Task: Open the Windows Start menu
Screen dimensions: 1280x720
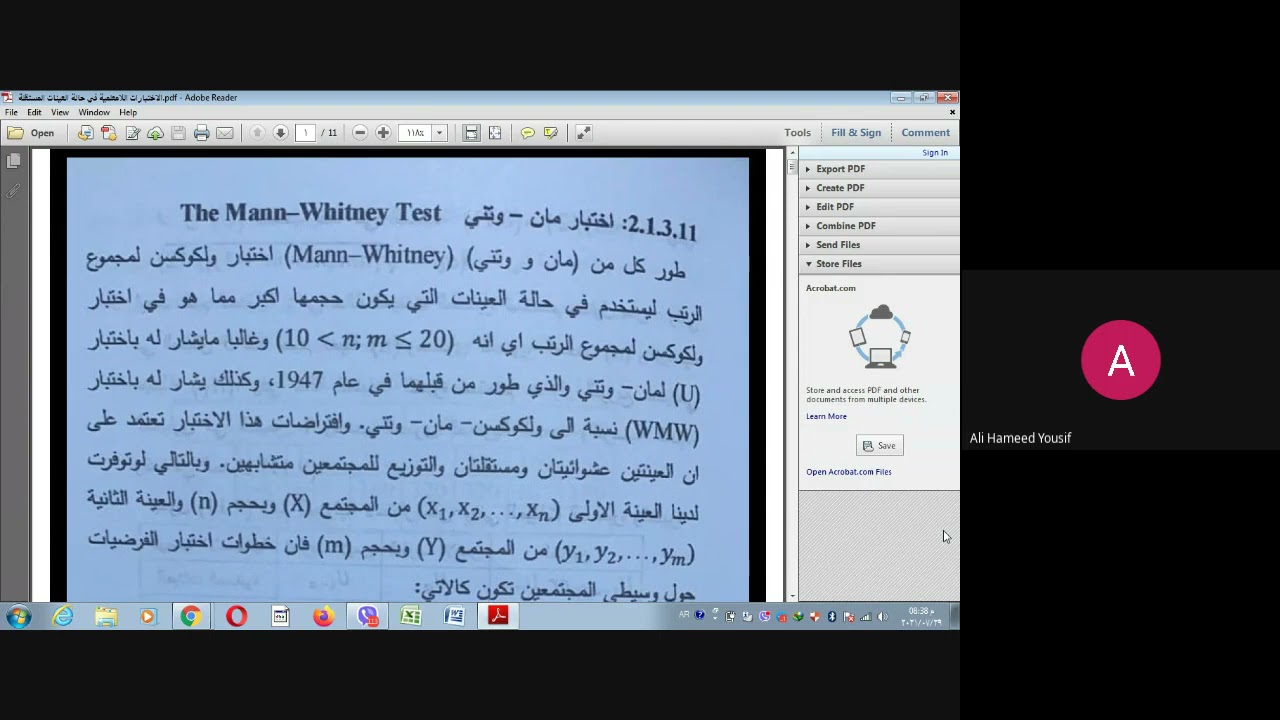Action: point(18,617)
